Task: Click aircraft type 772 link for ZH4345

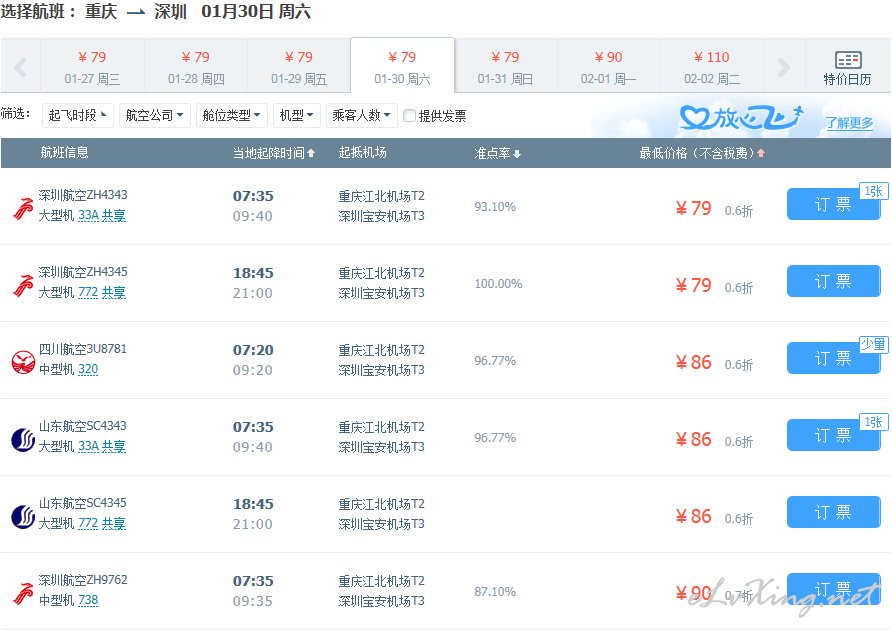Action: 88,293
